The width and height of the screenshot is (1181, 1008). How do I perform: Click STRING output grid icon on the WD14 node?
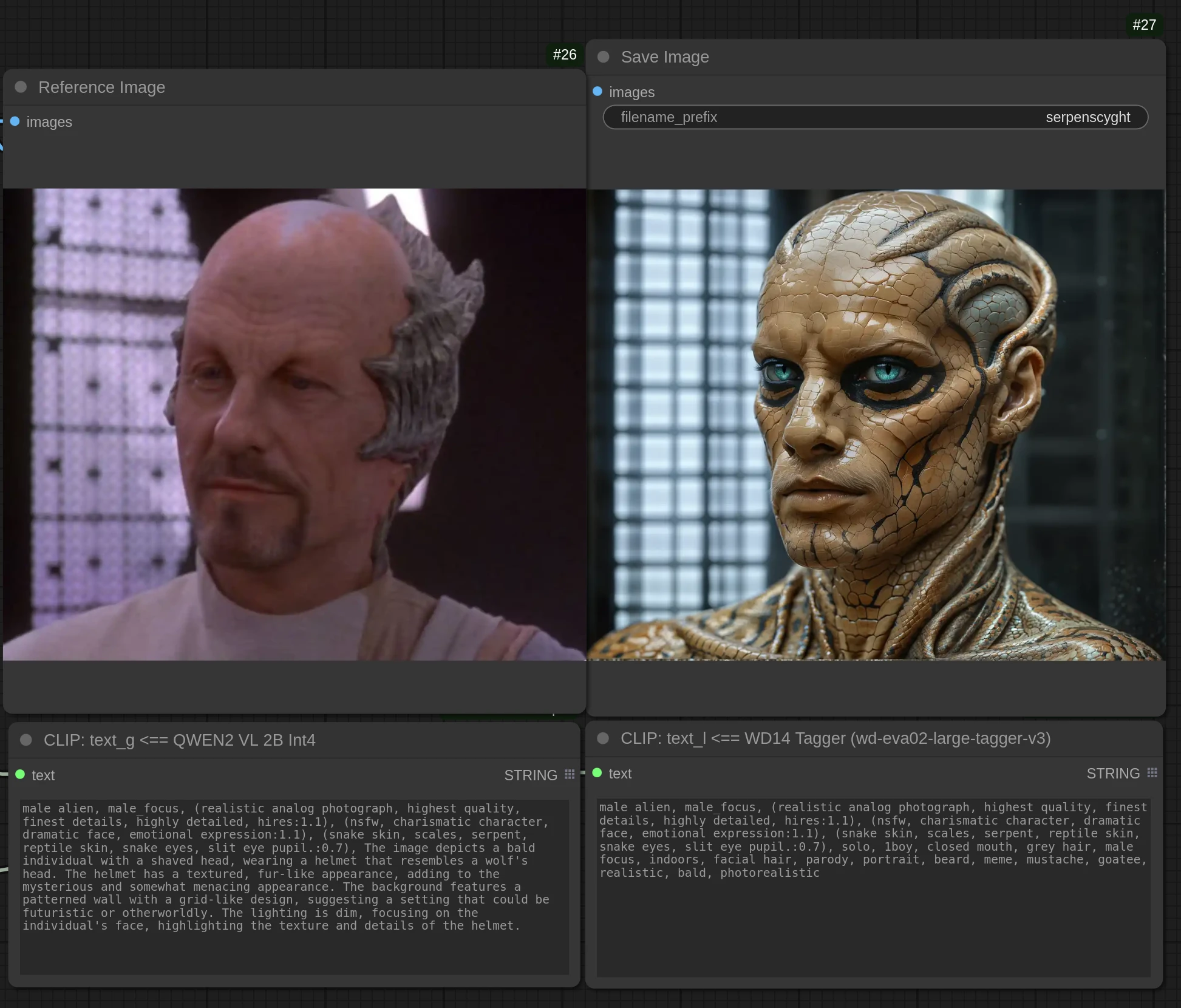pyautogui.click(x=1152, y=772)
